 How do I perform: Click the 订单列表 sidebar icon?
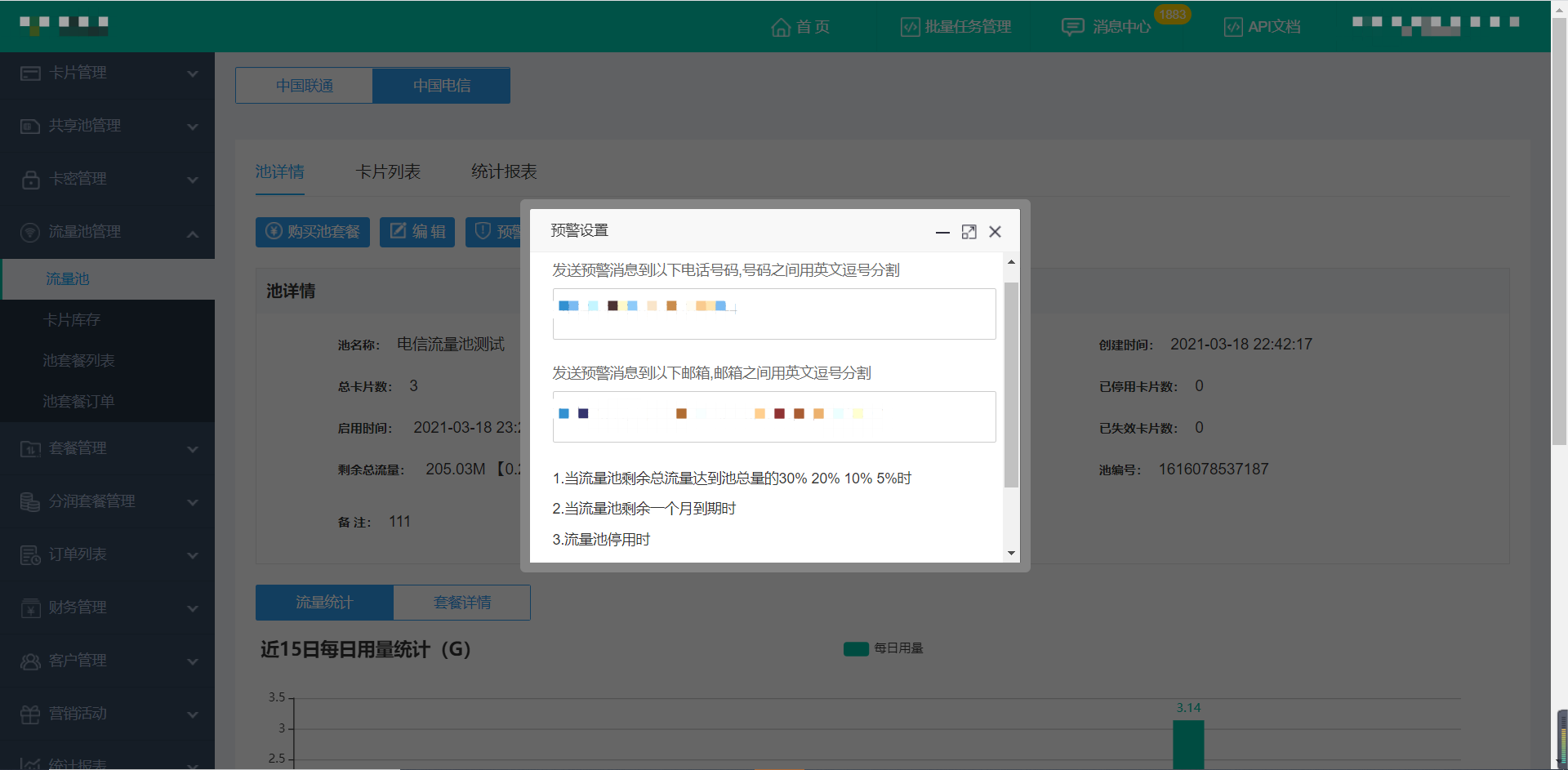(x=30, y=555)
